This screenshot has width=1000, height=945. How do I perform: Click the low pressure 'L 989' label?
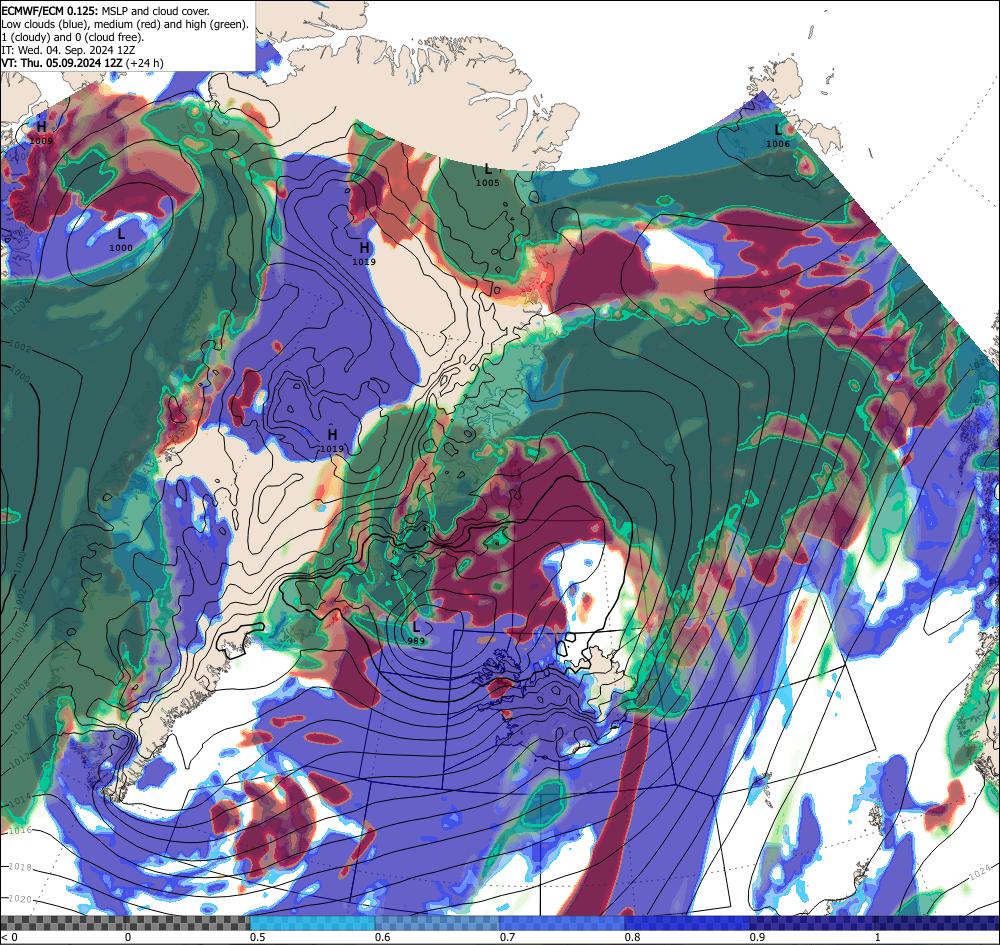click(x=416, y=632)
